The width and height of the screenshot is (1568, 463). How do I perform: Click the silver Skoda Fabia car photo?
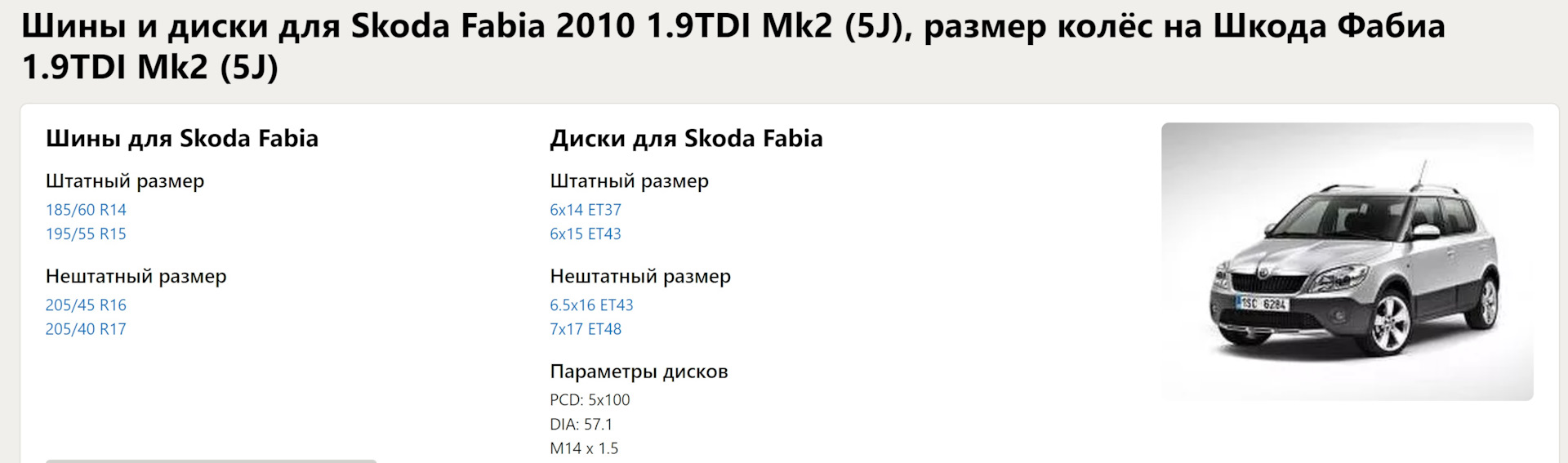click(1347, 261)
